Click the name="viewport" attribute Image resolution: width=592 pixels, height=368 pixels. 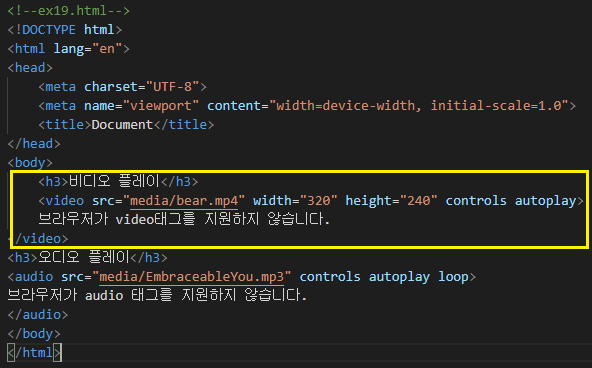141,106
